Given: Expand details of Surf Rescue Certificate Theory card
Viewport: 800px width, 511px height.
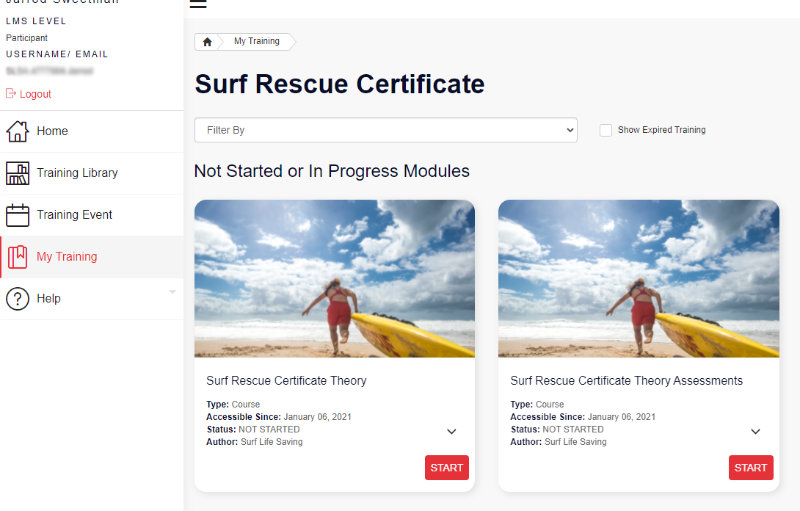Looking at the screenshot, I should (452, 431).
